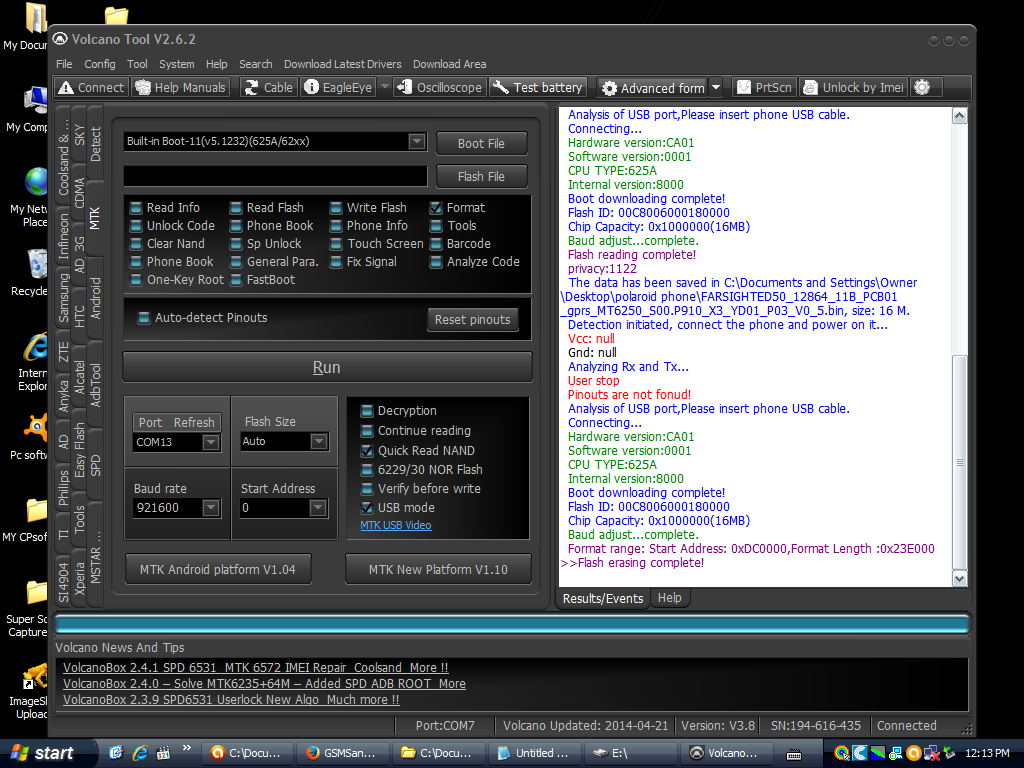This screenshot has width=1024, height=768.
Task: Click the Boot File button
Action: pyautogui.click(x=481, y=144)
